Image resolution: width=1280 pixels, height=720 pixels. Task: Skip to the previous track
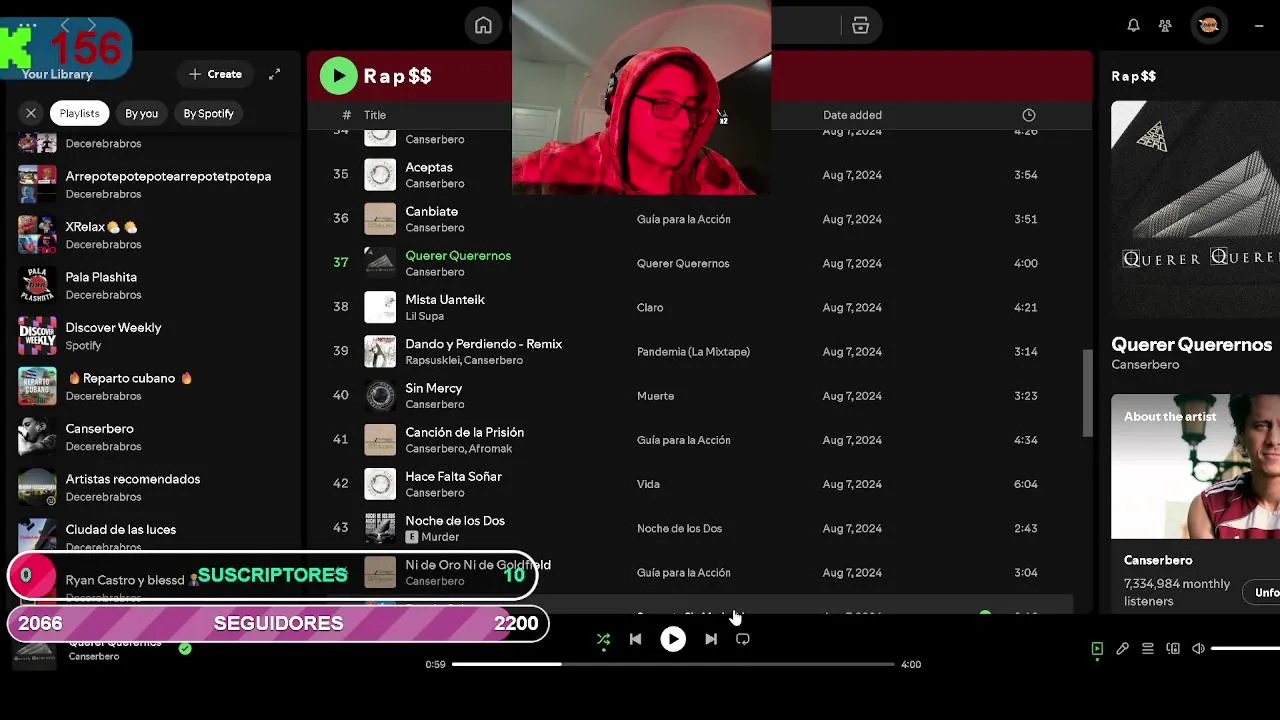(x=635, y=639)
